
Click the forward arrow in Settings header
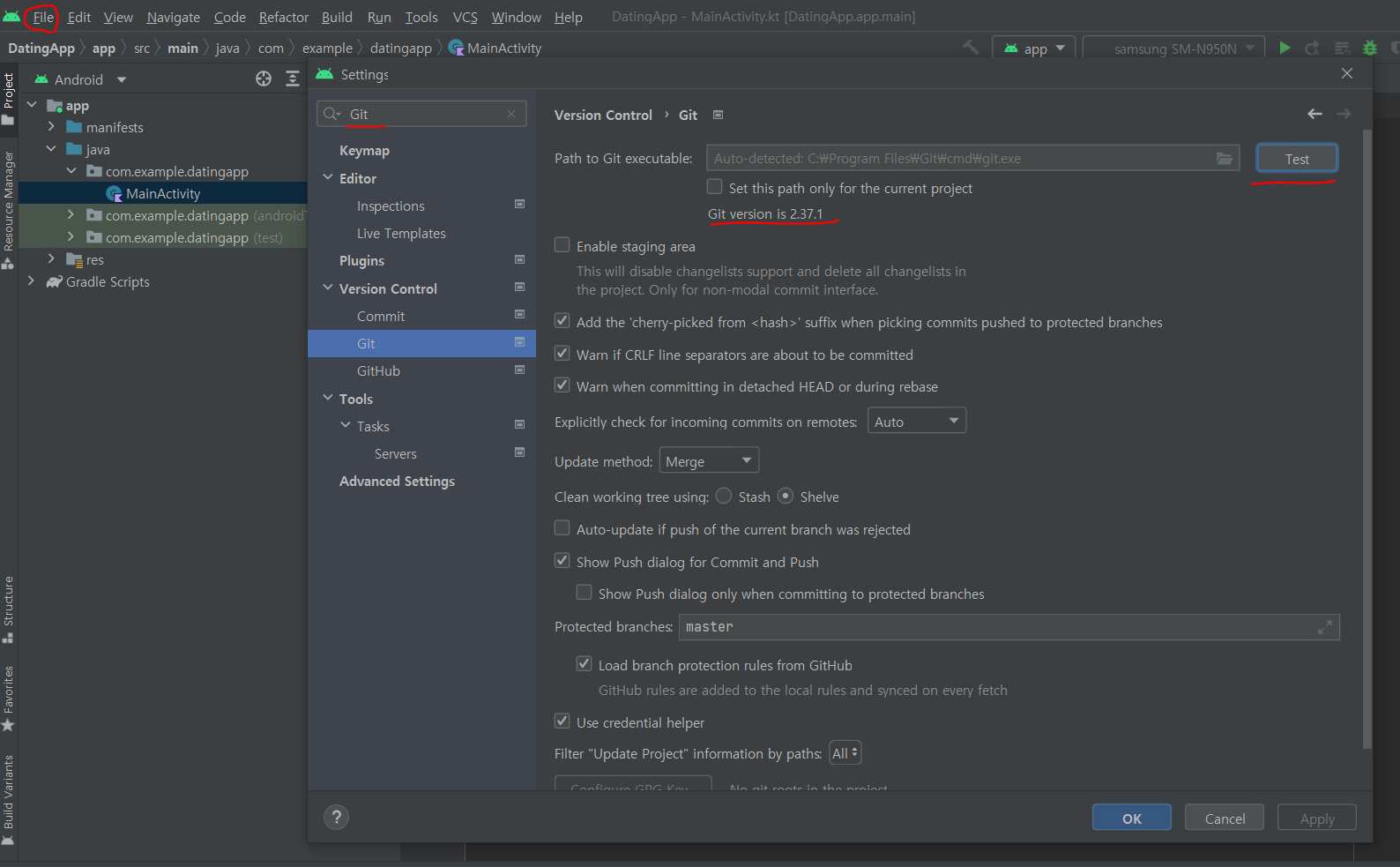(x=1344, y=114)
